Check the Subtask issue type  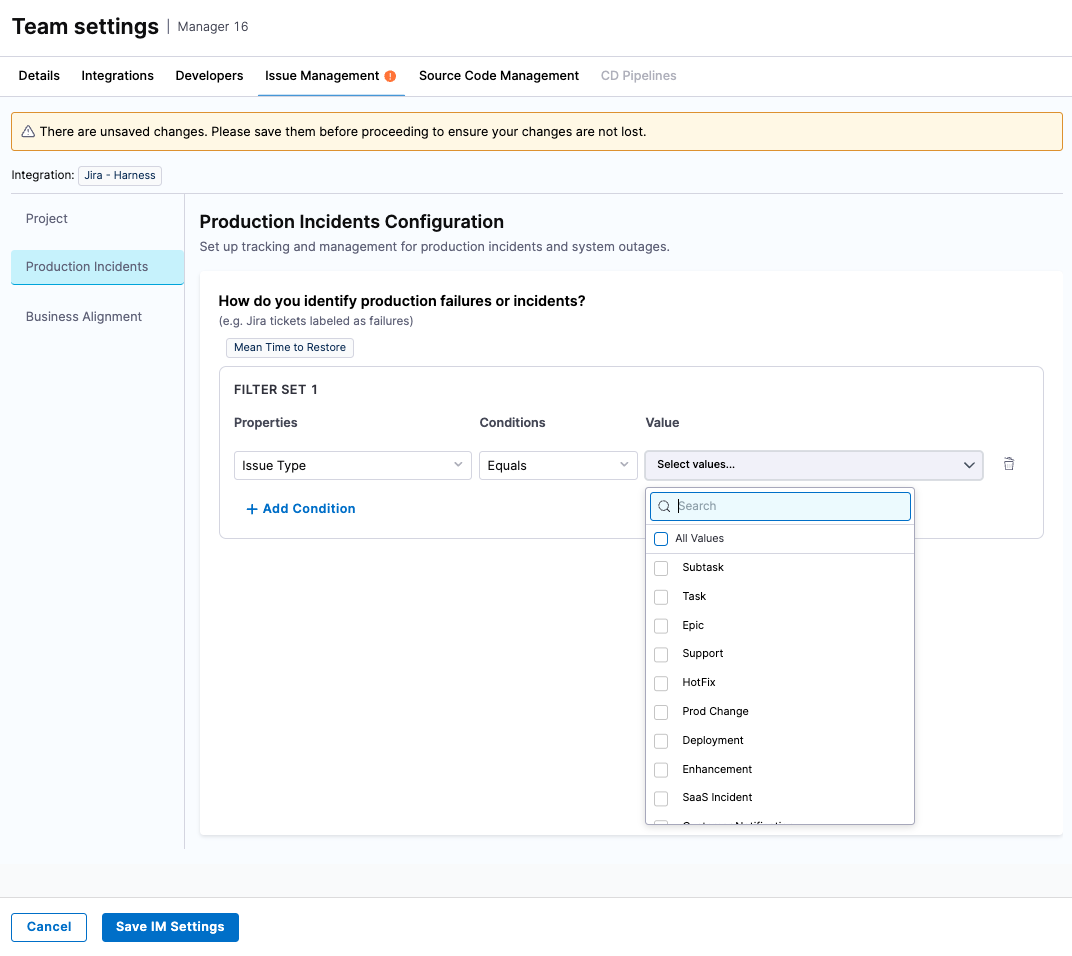tap(661, 568)
